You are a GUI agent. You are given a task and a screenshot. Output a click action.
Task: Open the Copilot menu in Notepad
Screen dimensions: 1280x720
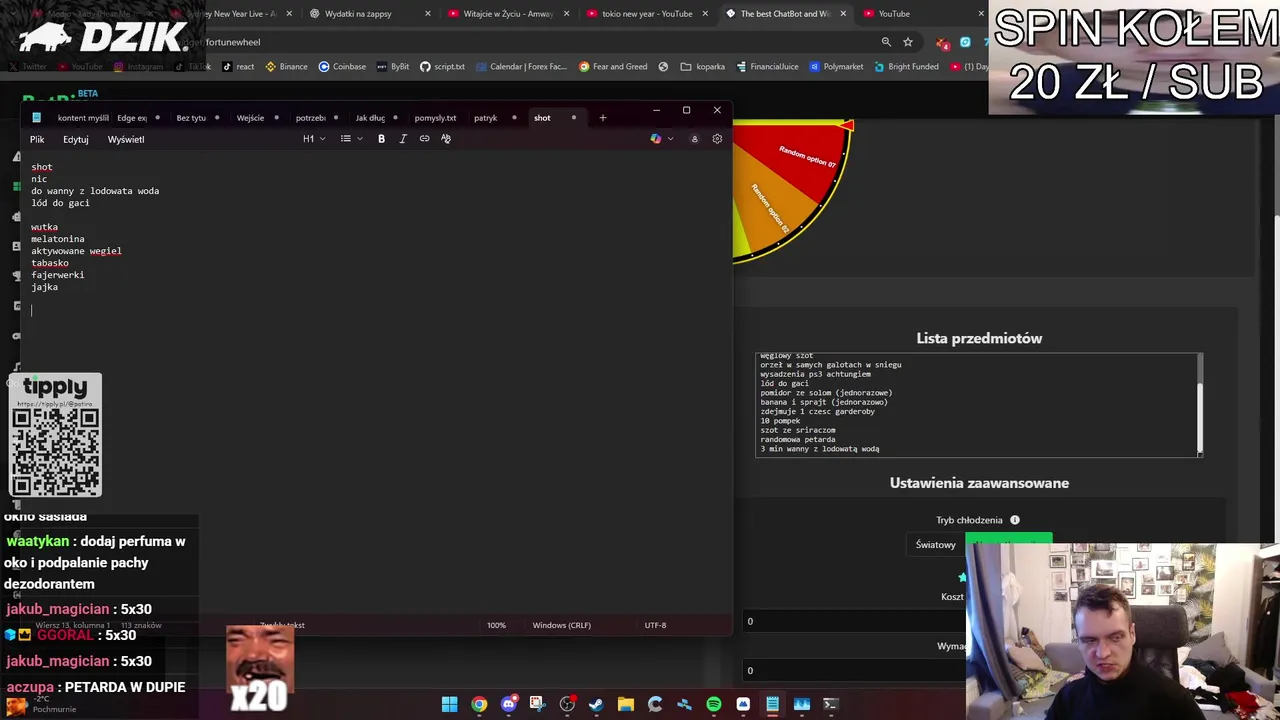[x=661, y=139]
